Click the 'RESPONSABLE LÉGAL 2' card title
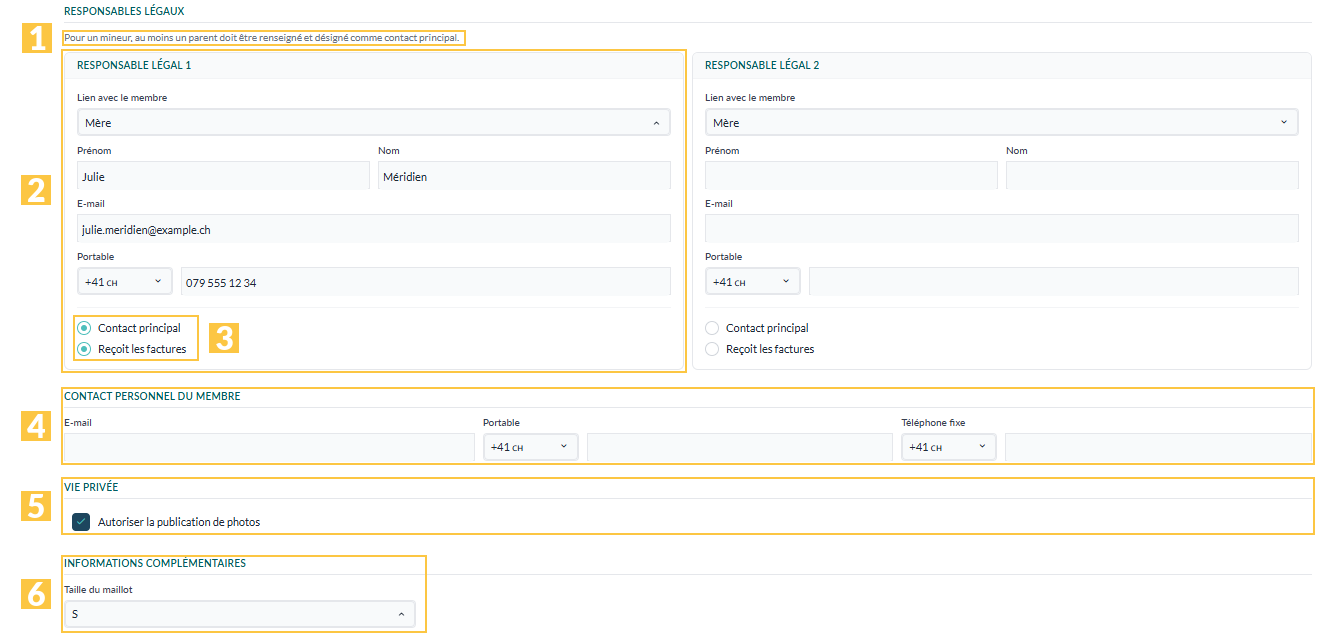 762,65
